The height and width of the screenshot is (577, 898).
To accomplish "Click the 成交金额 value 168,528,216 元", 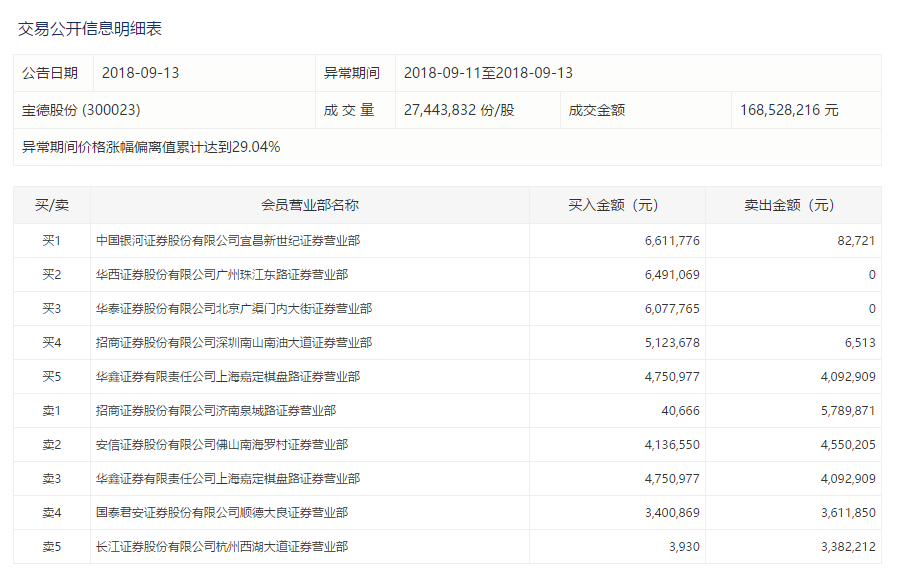I will tap(789, 110).
